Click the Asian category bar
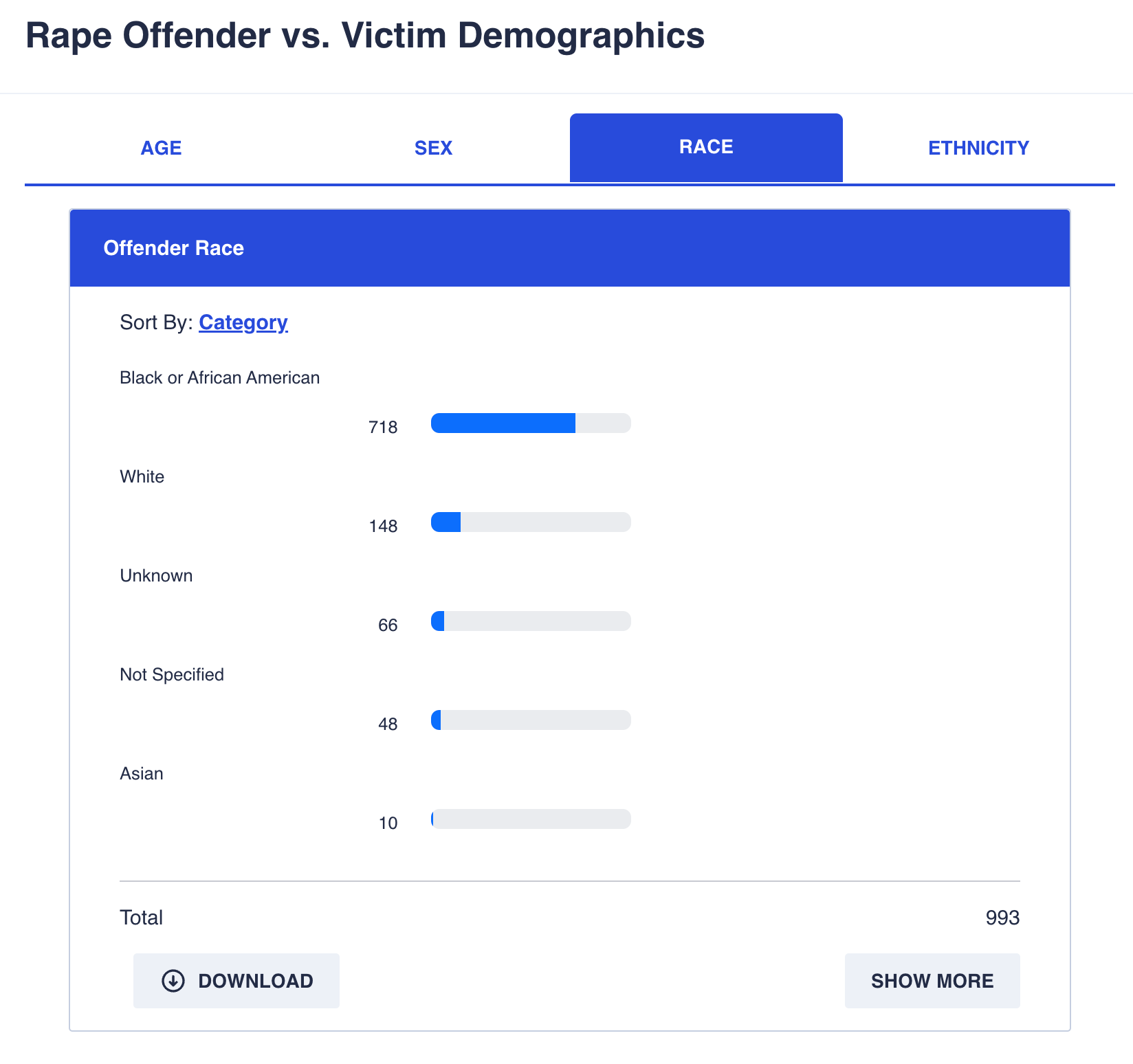 point(531,819)
